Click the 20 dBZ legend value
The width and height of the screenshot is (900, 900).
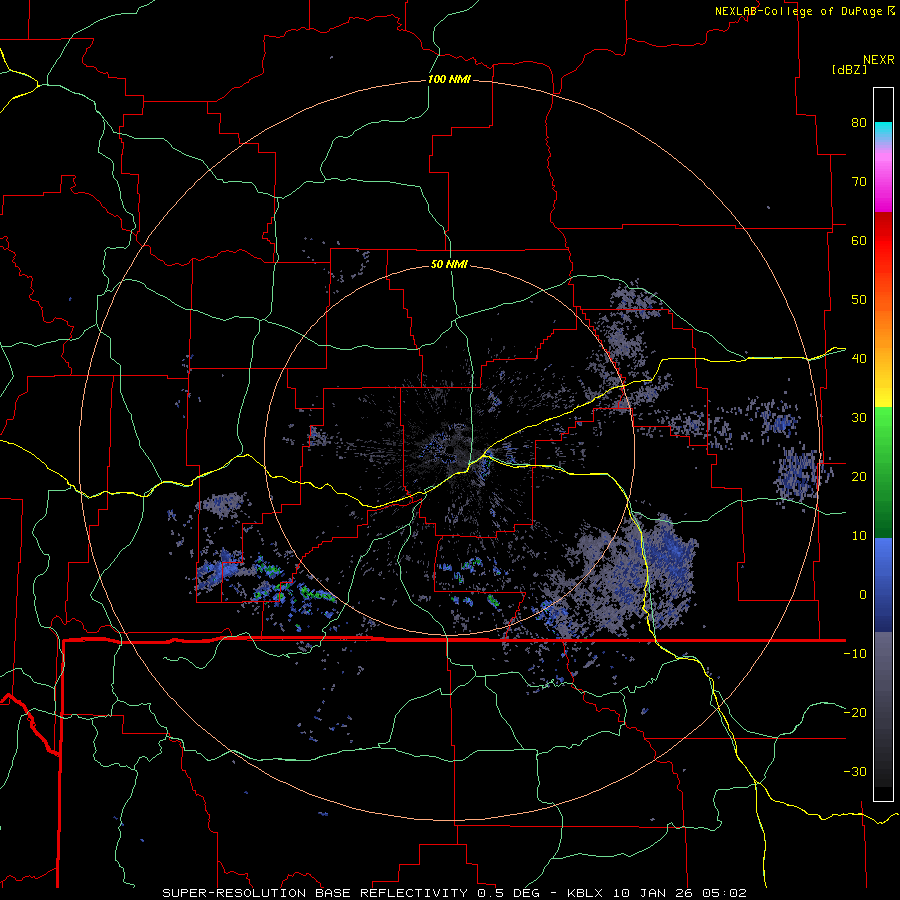click(859, 476)
